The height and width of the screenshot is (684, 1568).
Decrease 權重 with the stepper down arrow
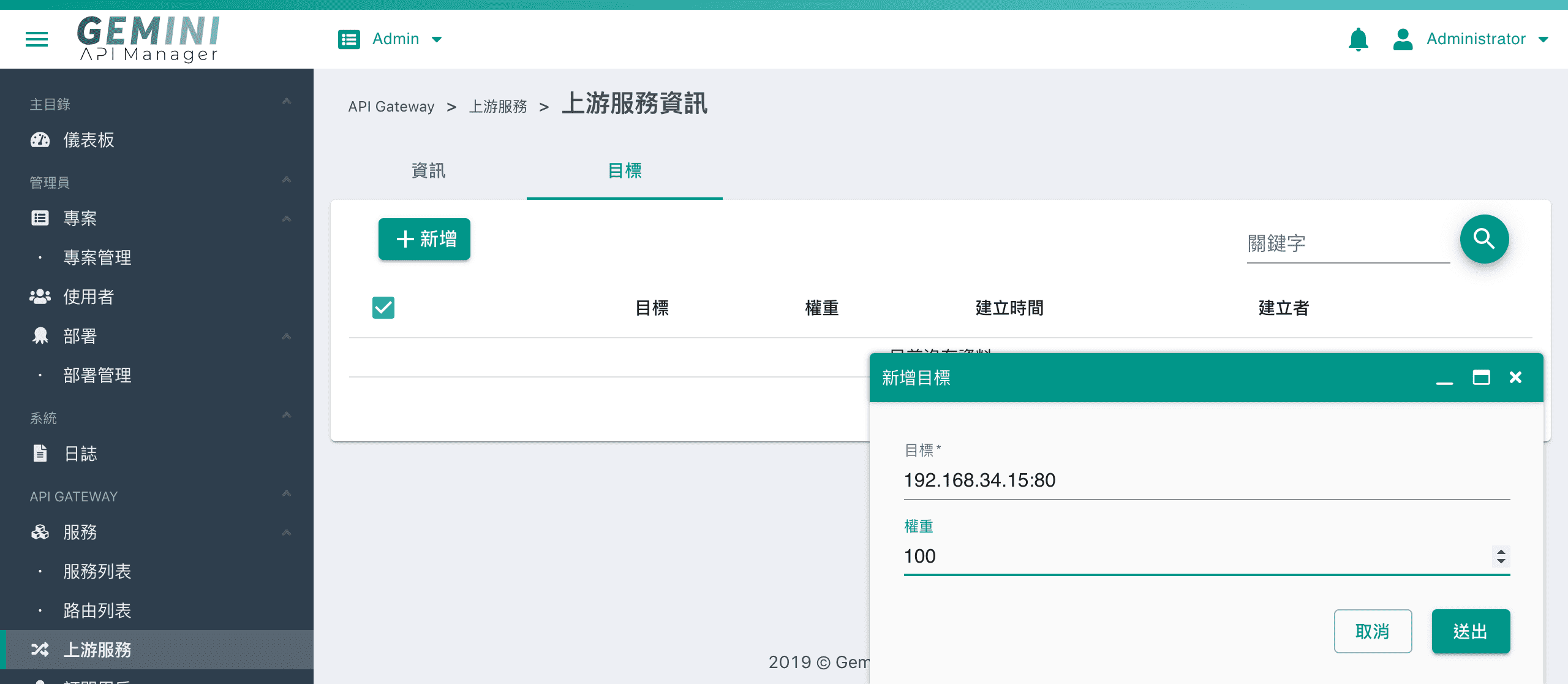tap(1501, 561)
